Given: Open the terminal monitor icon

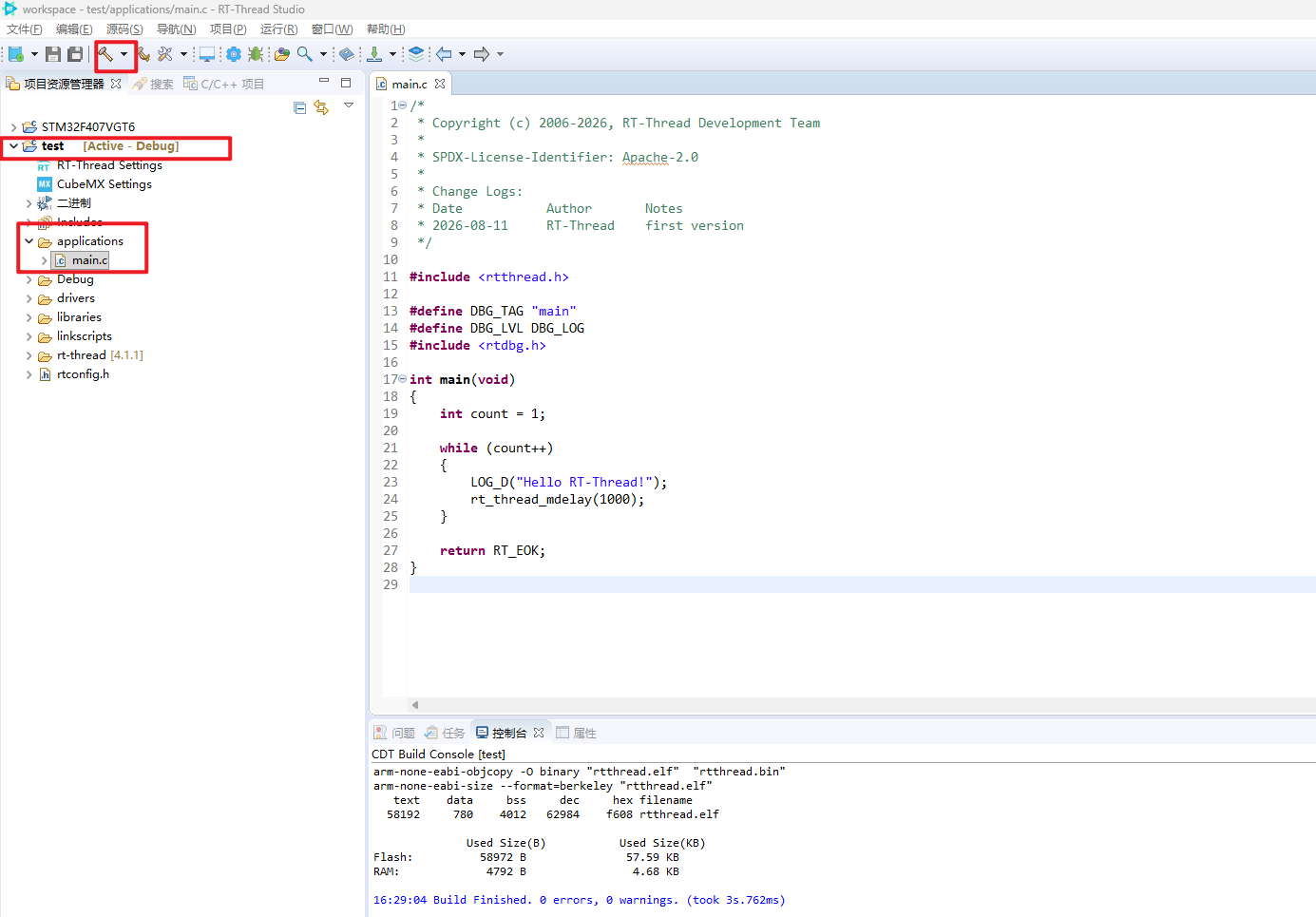Looking at the screenshot, I should [x=206, y=54].
